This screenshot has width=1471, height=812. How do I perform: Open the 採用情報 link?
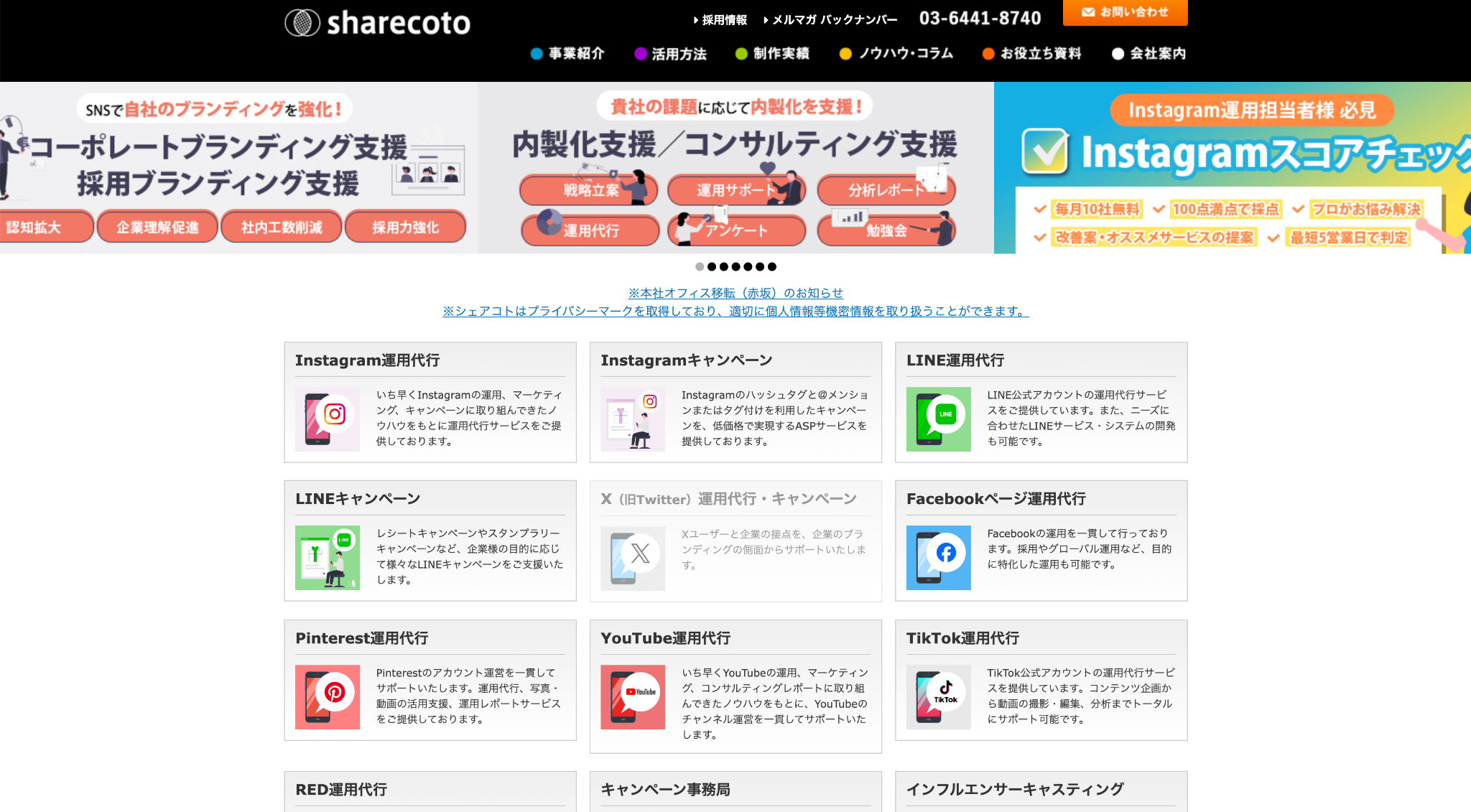[x=720, y=20]
